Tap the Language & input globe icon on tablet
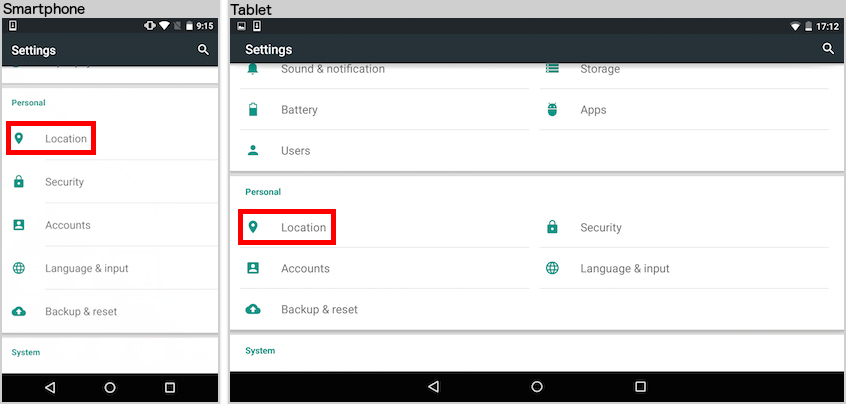 pyautogui.click(x=552, y=268)
